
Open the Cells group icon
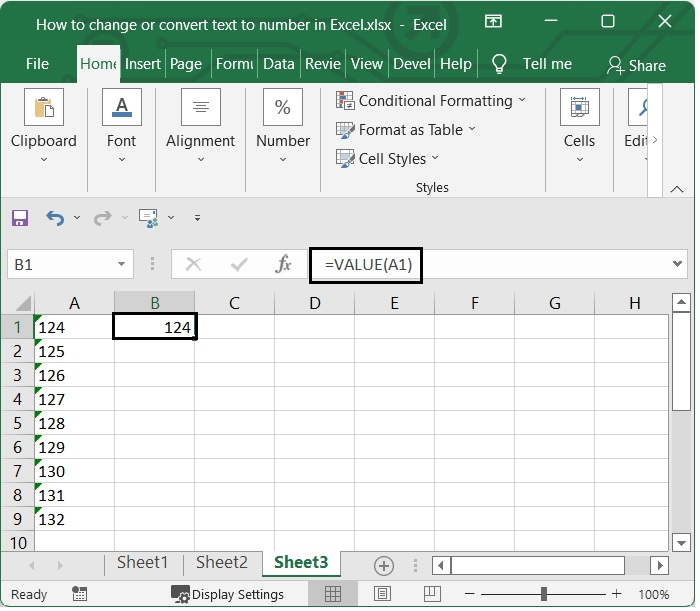tap(579, 107)
